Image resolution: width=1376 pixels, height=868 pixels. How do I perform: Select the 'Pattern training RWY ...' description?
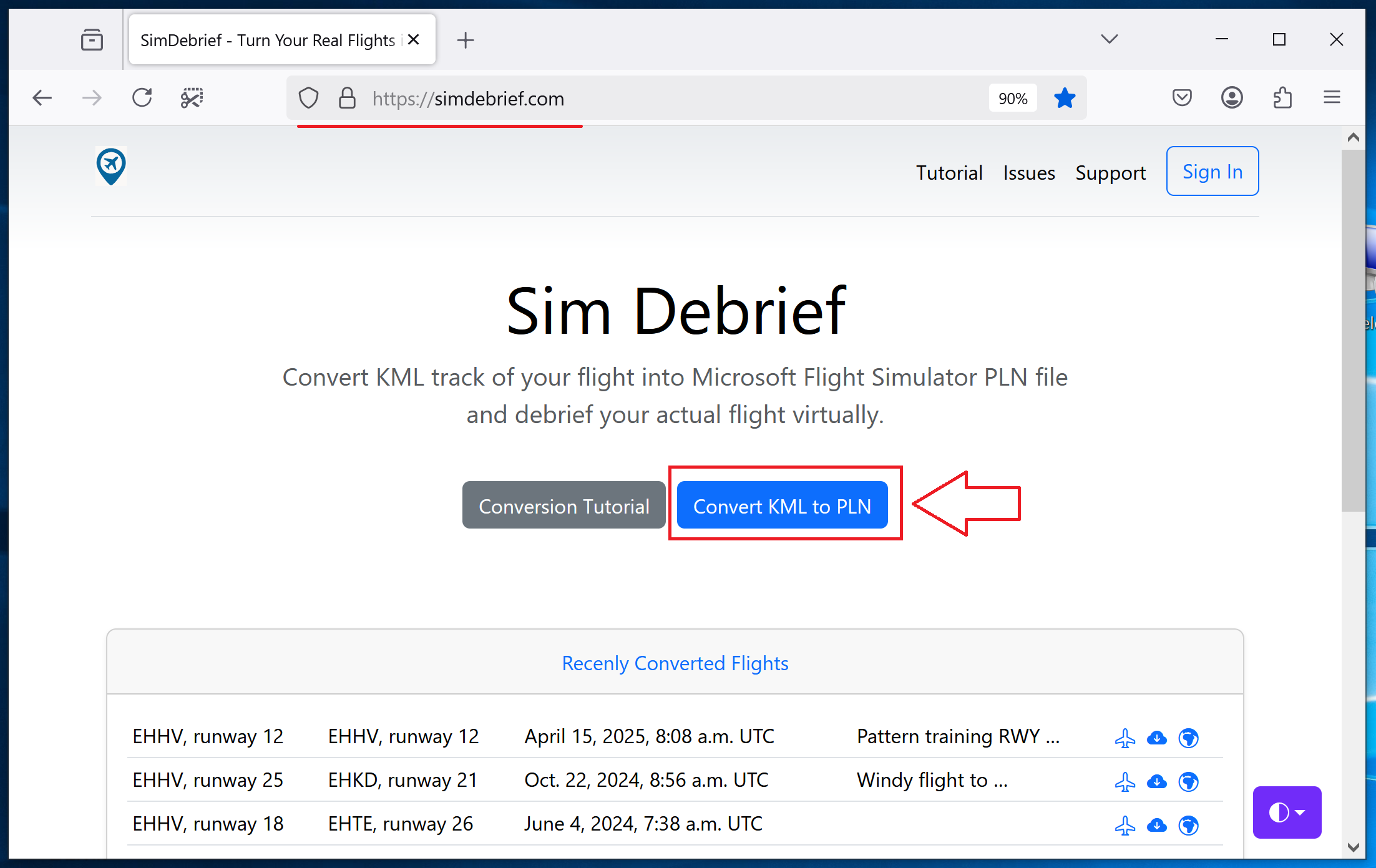(959, 737)
